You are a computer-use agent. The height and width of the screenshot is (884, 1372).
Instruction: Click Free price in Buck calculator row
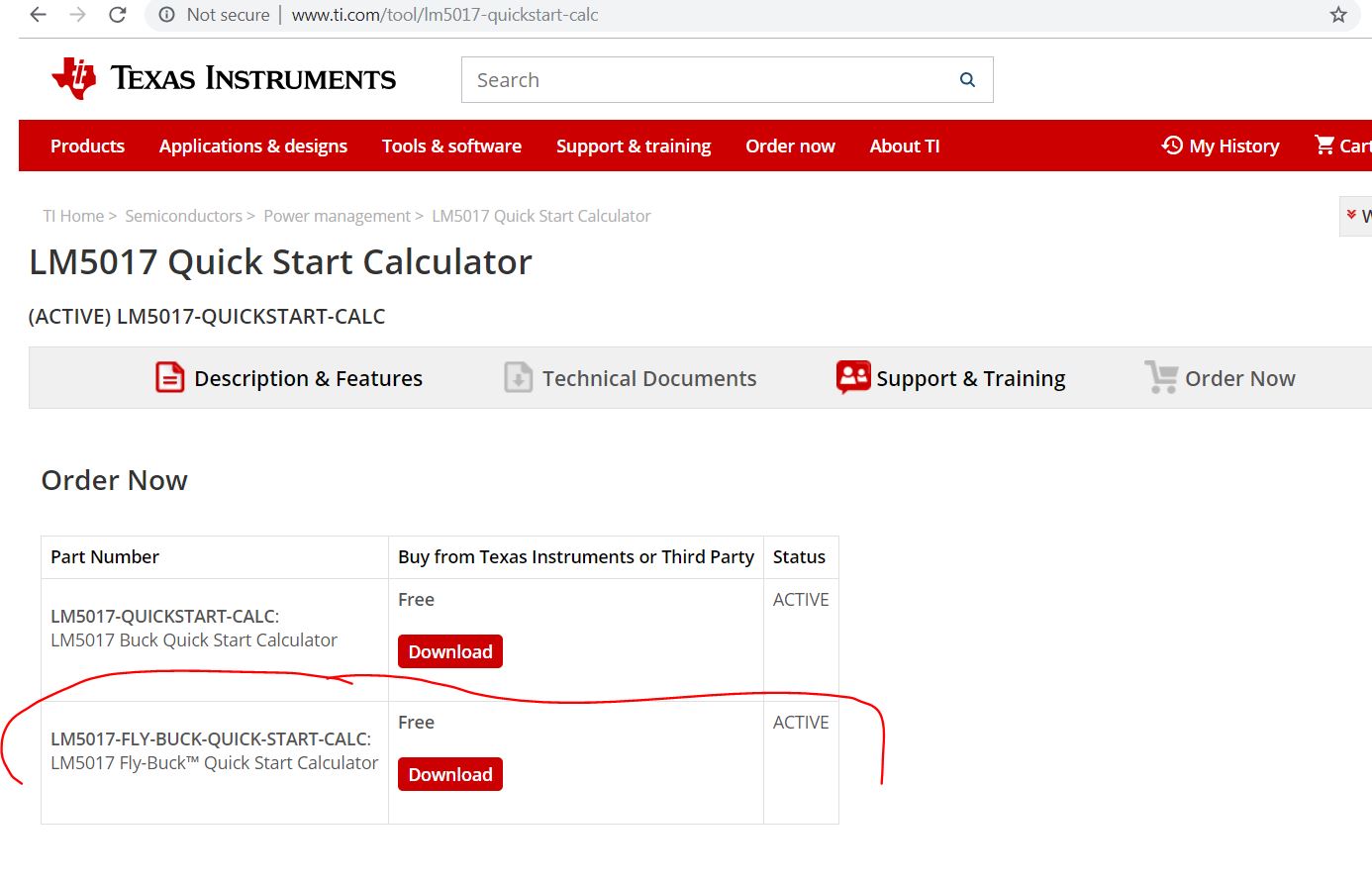(x=416, y=600)
